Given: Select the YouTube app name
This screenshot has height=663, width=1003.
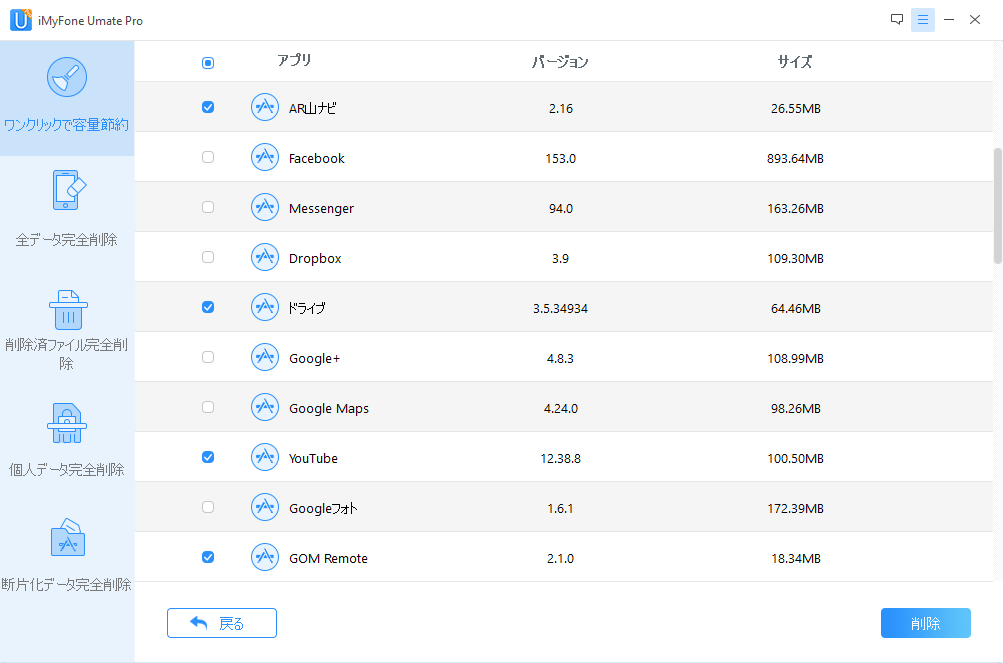Looking at the screenshot, I should coord(313,458).
